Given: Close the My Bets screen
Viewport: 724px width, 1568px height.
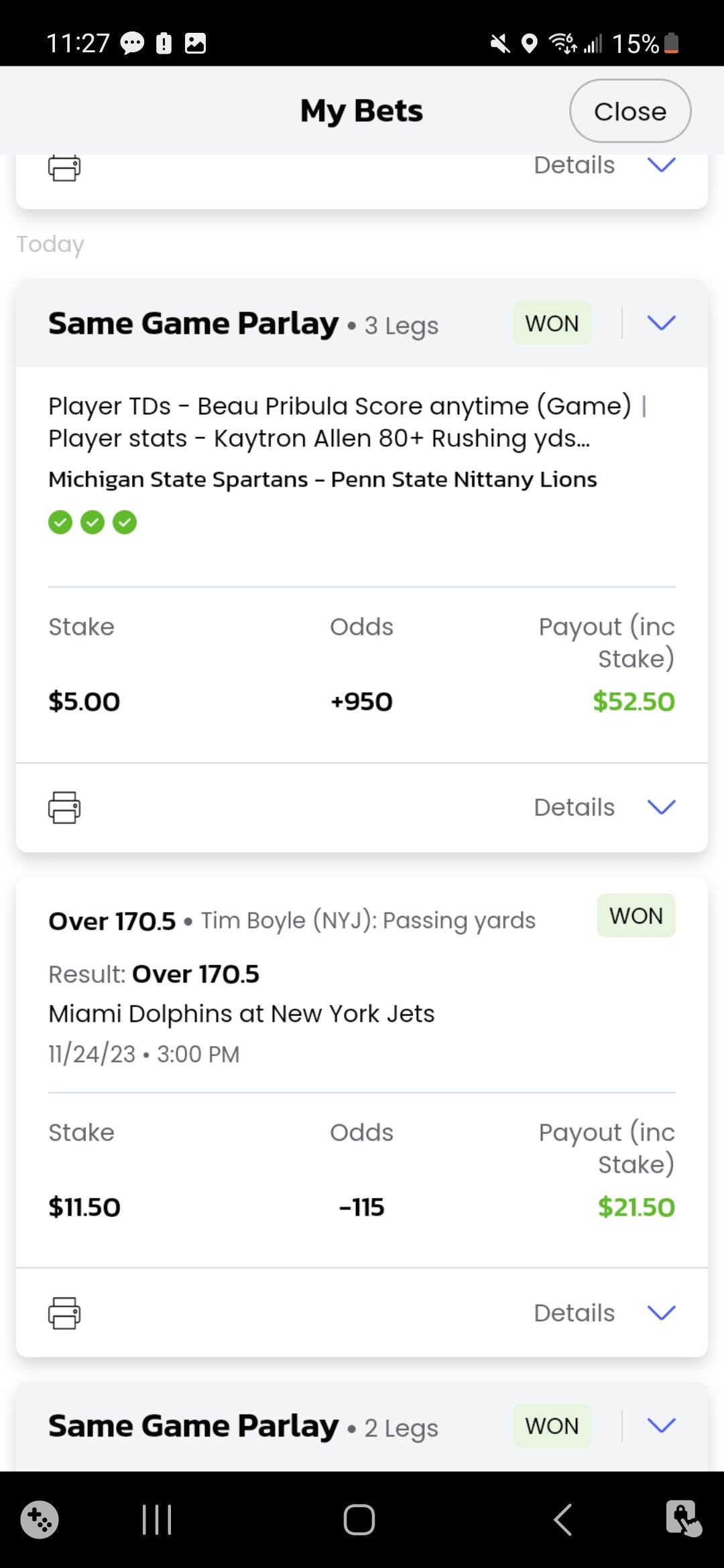Looking at the screenshot, I should [629, 111].
